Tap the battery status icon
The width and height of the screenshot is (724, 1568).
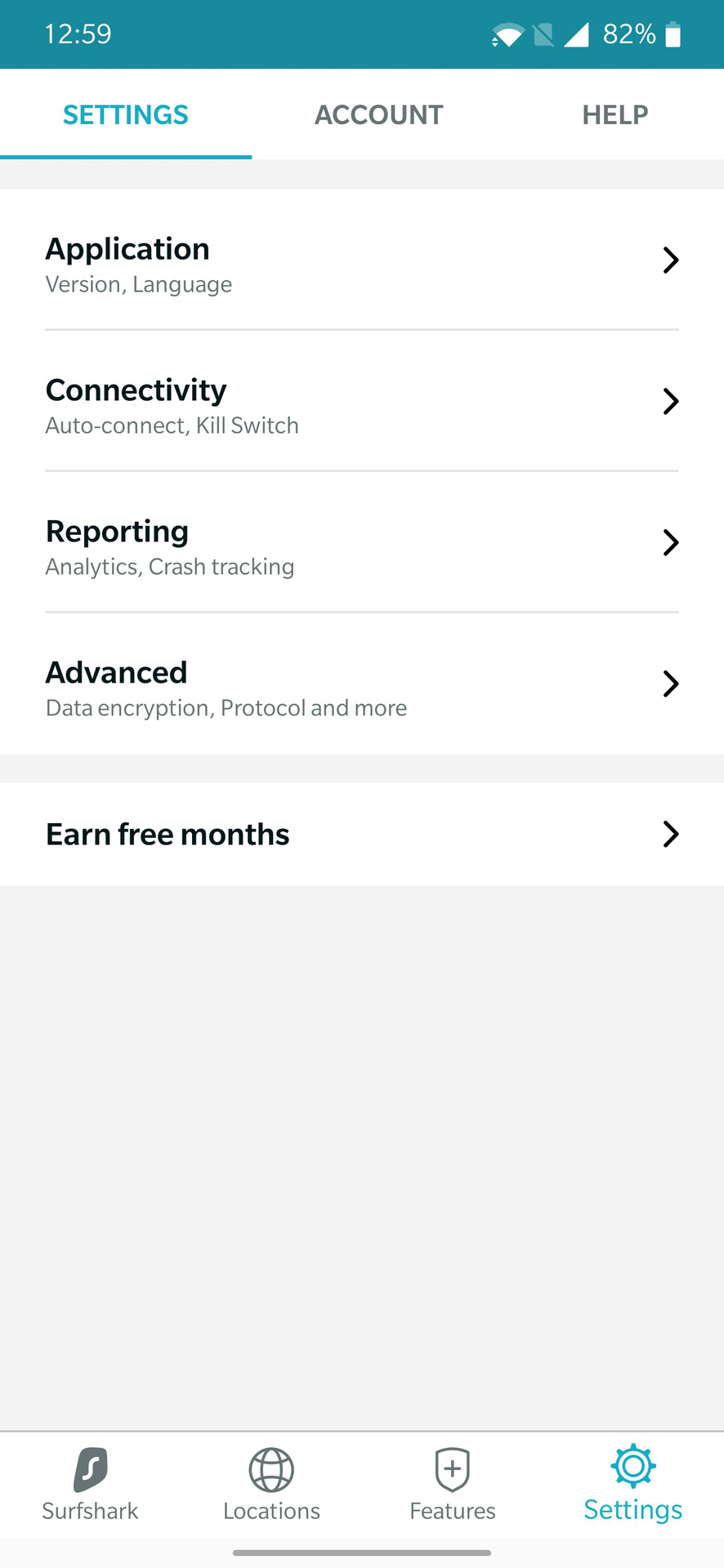pos(673,35)
